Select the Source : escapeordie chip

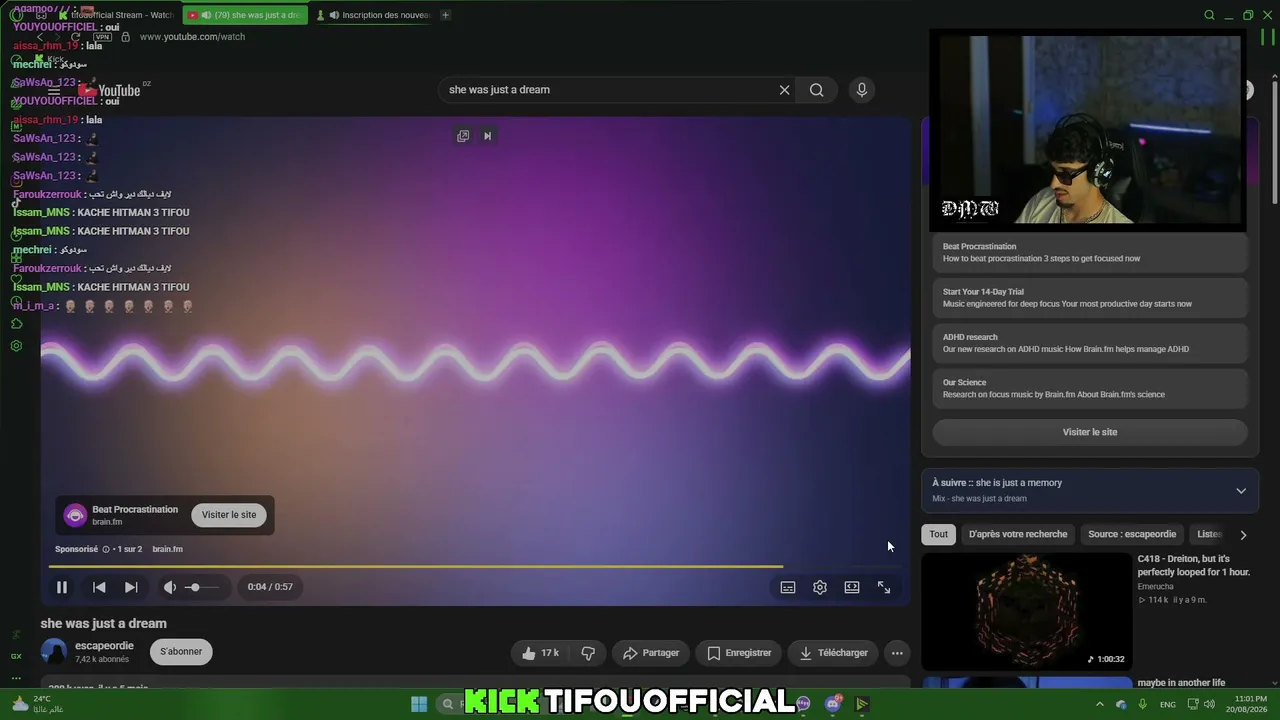tap(1132, 534)
